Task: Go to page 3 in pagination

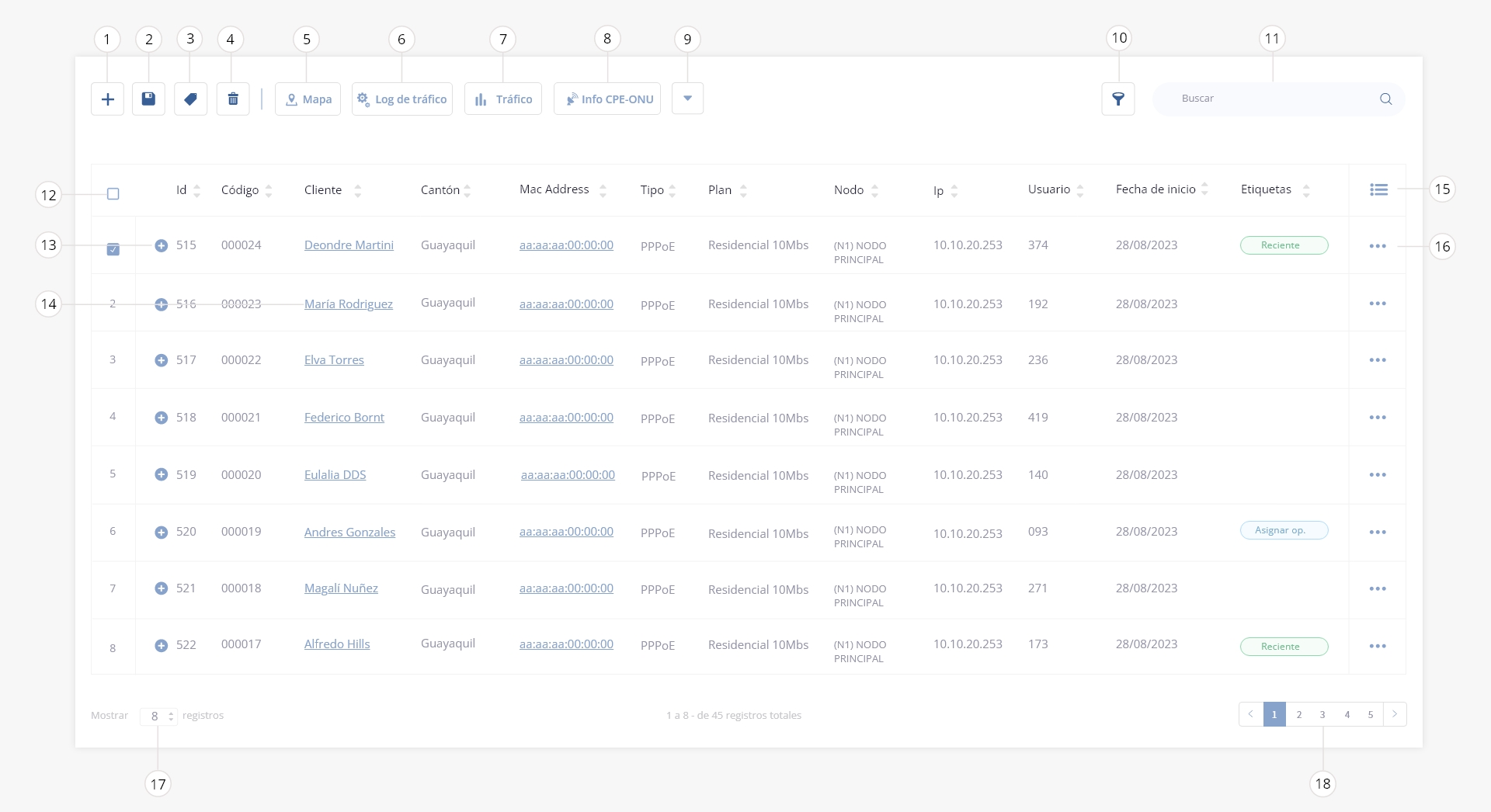Action: [x=1322, y=714]
